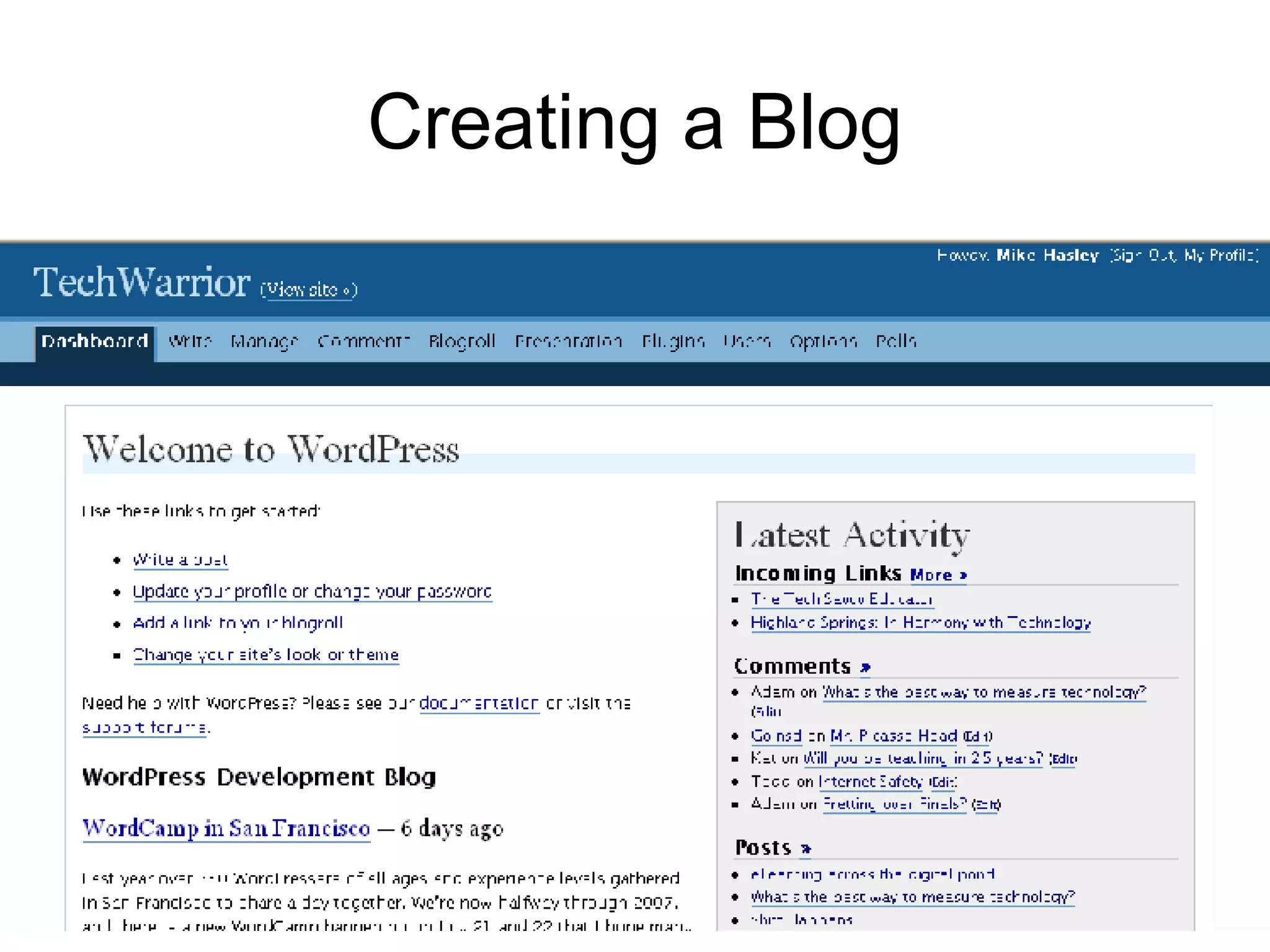Click the Write a post link
The width and height of the screenshot is (1270, 952).
coord(180,560)
